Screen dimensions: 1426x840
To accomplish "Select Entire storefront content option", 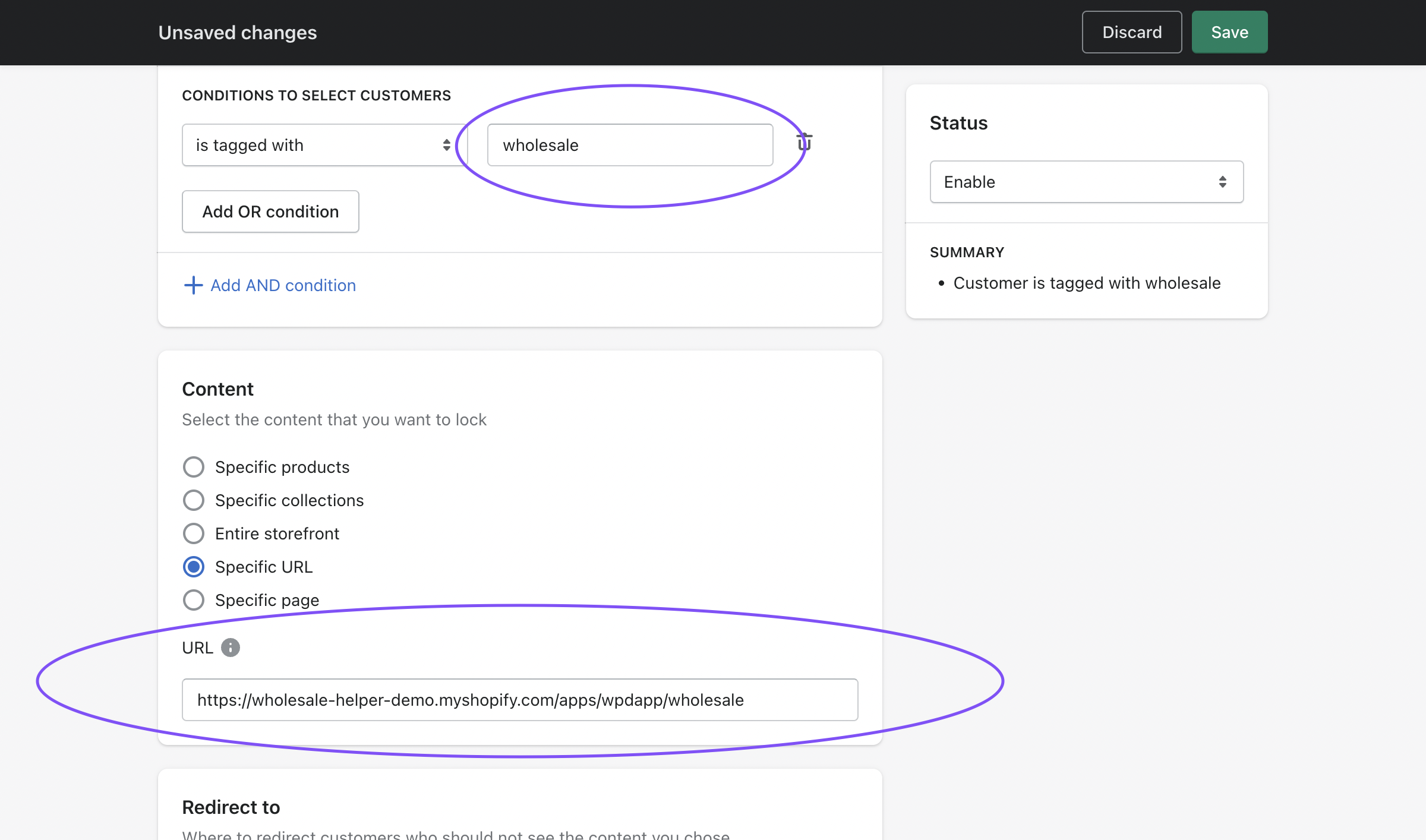I will click(x=194, y=533).
